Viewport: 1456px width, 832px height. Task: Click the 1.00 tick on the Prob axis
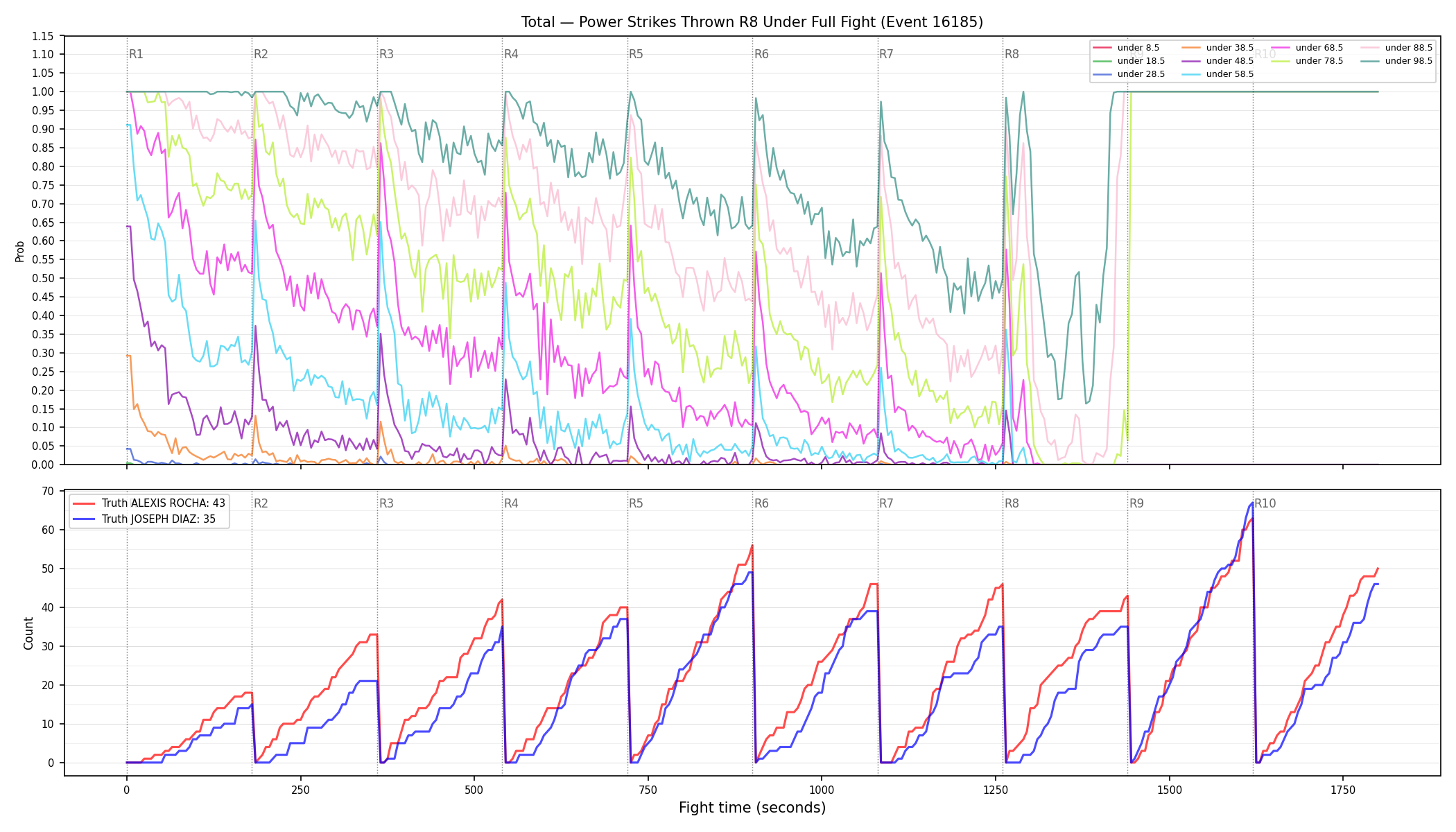pyautogui.click(x=44, y=92)
